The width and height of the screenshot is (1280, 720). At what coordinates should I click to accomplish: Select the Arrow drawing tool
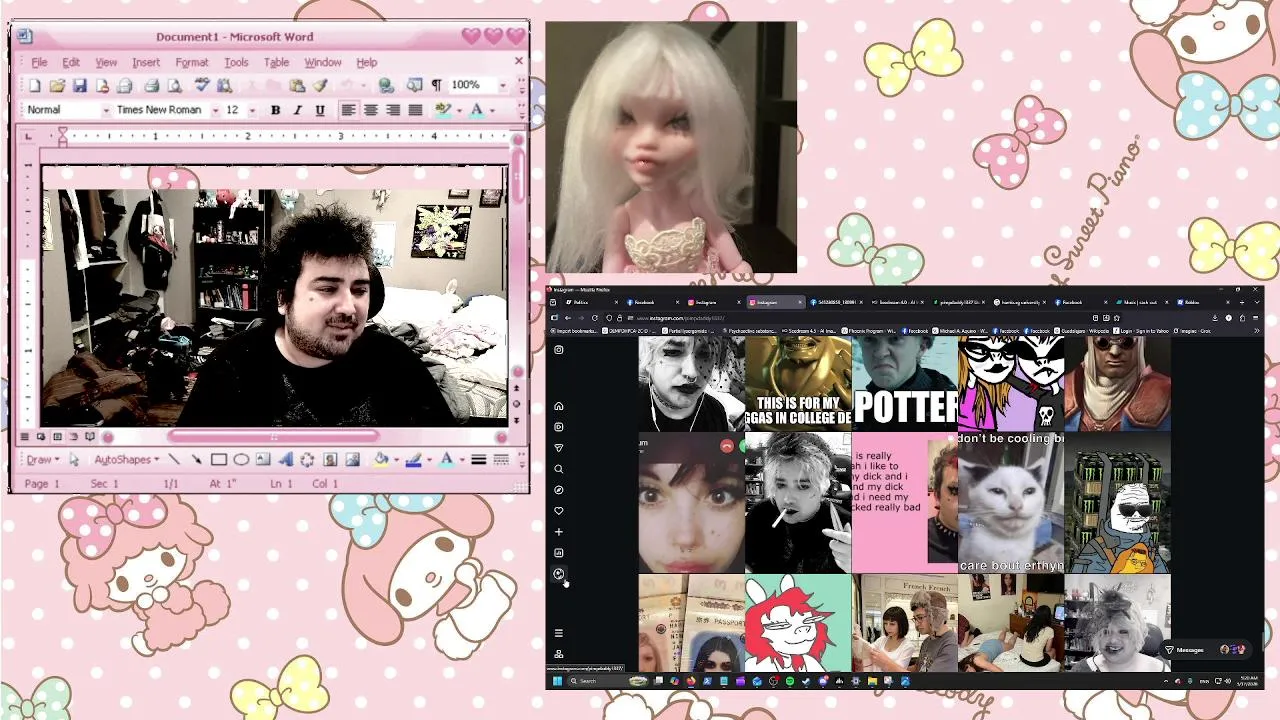pyautogui.click(x=196, y=460)
